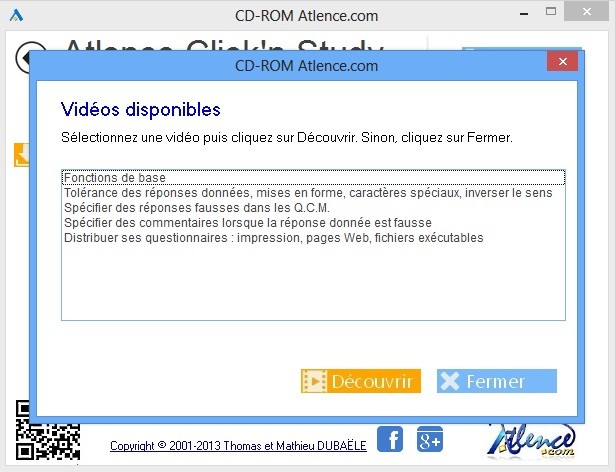This screenshot has width=616, height=472.
Task: Click the orange download icon behind dialog
Action: tap(22, 154)
